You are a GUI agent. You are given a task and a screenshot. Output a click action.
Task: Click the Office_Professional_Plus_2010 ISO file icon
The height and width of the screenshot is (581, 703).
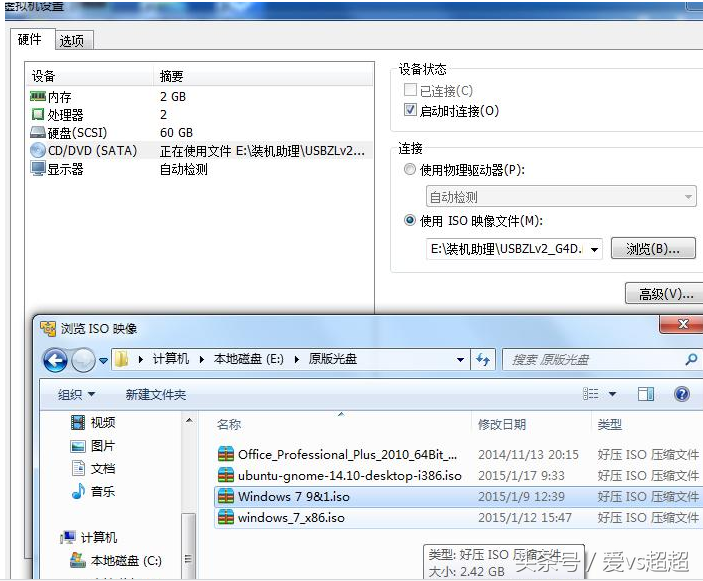tap(226, 454)
